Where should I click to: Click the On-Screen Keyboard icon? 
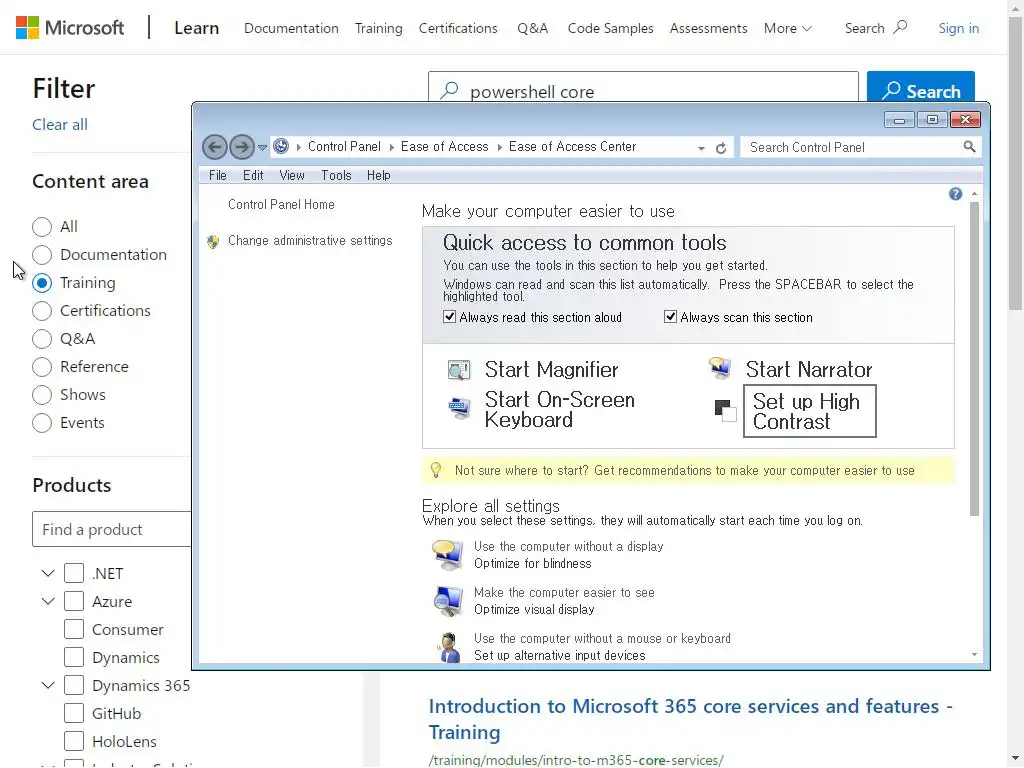[459, 408]
